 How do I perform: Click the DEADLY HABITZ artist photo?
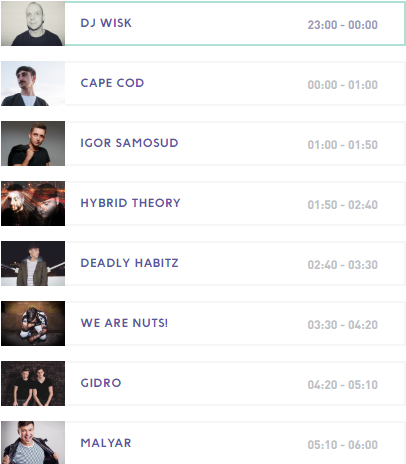tap(33, 263)
